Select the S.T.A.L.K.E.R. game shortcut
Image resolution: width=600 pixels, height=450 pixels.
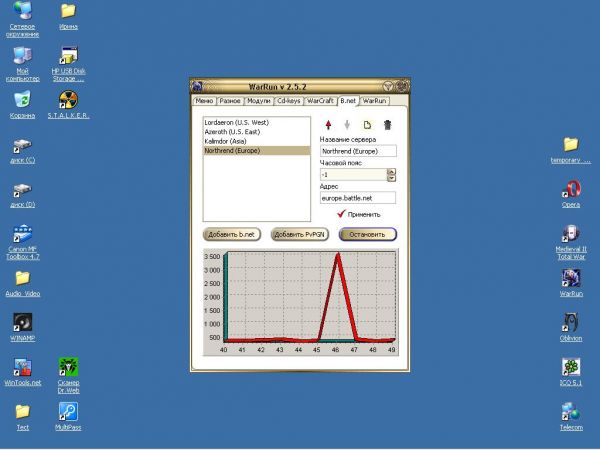tap(68, 105)
